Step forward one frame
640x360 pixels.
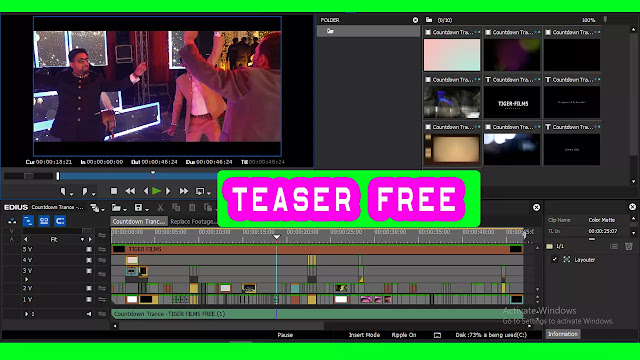pyautogui.click(x=168, y=191)
